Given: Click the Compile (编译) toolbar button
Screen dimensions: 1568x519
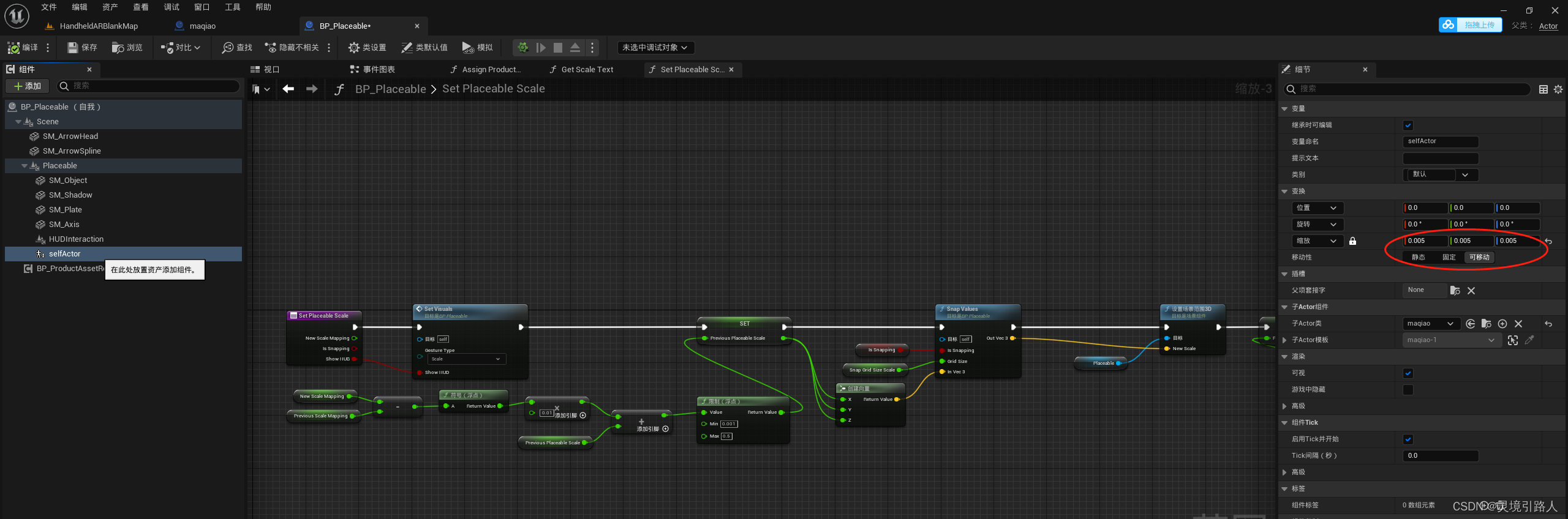Looking at the screenshot, I should (23, 48).
